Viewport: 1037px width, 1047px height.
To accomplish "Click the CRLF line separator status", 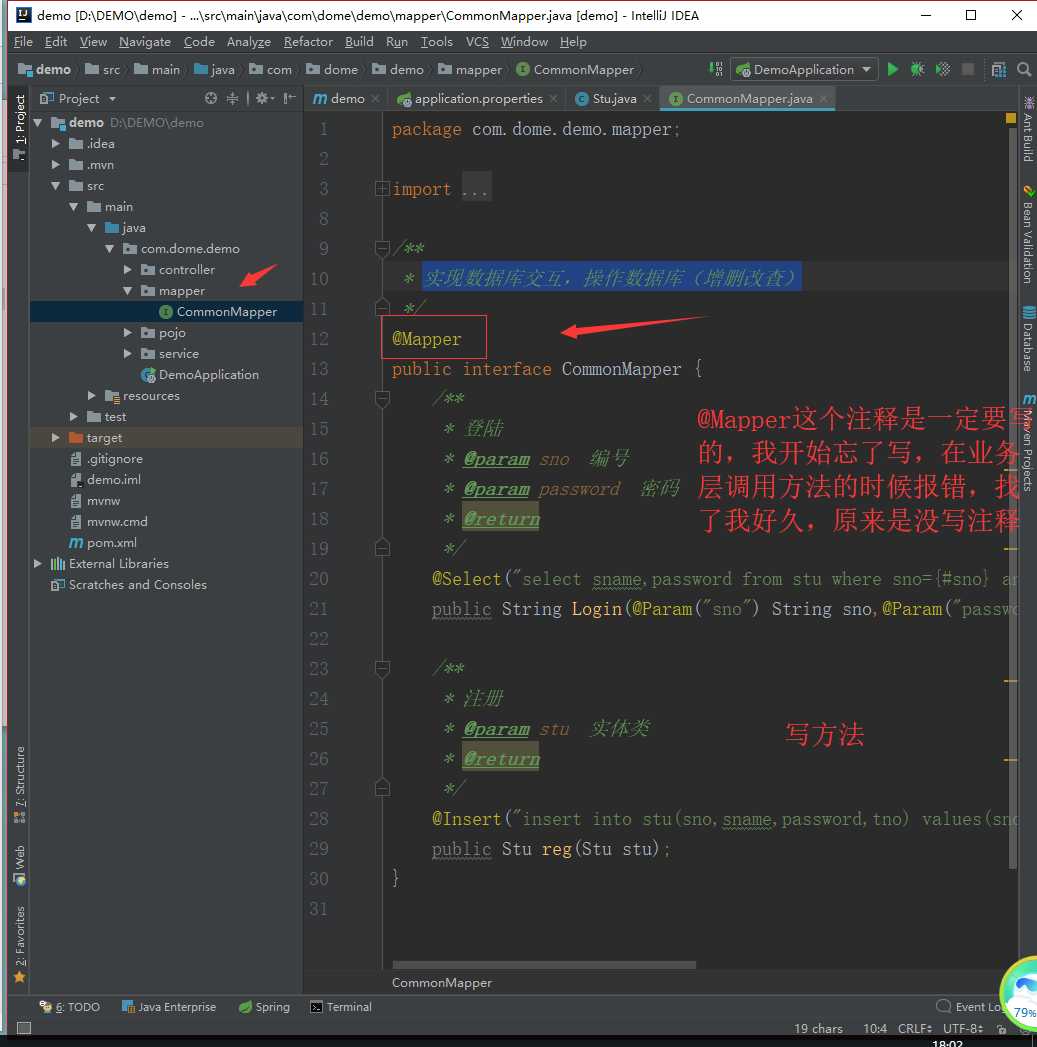I will (915, 1028).
